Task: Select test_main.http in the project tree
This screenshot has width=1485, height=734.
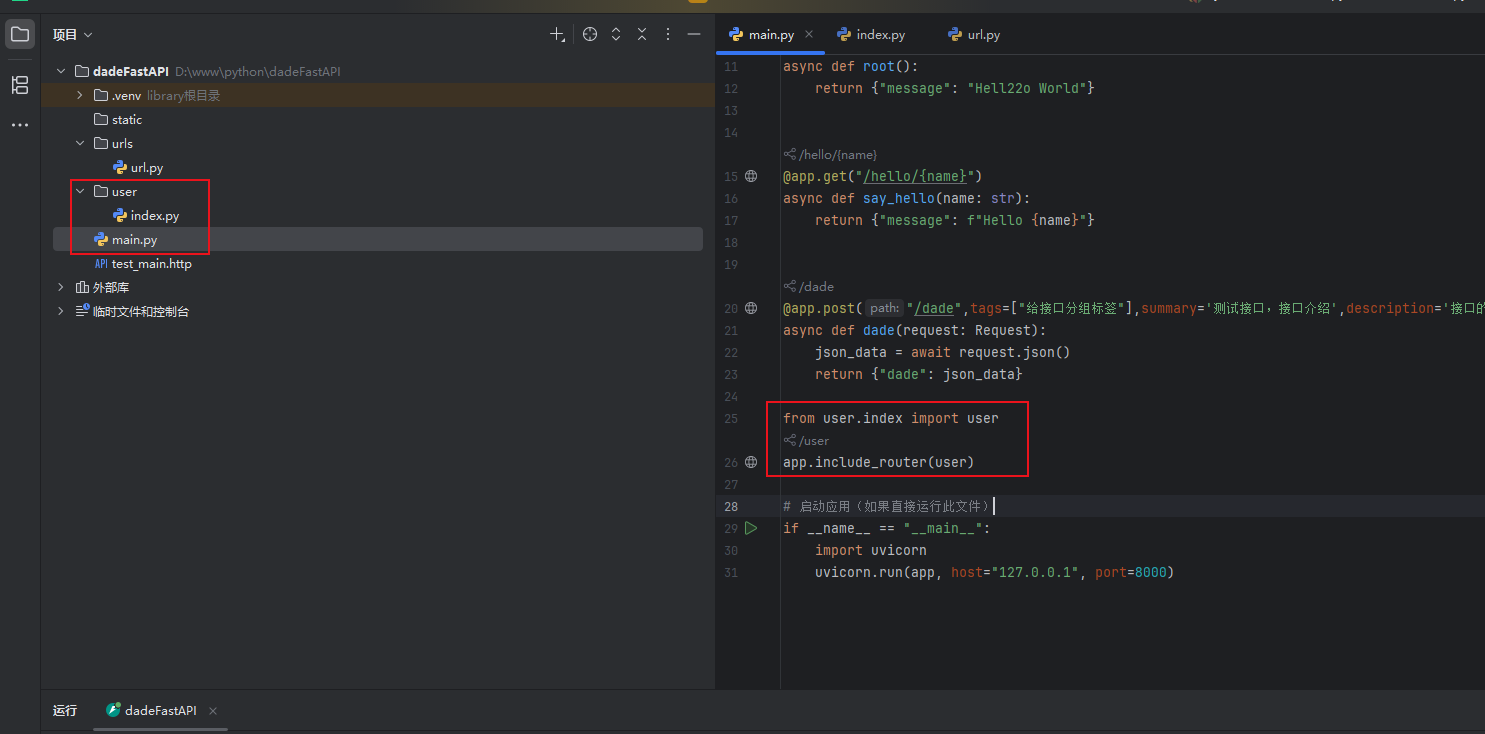Action: [151, 264]
